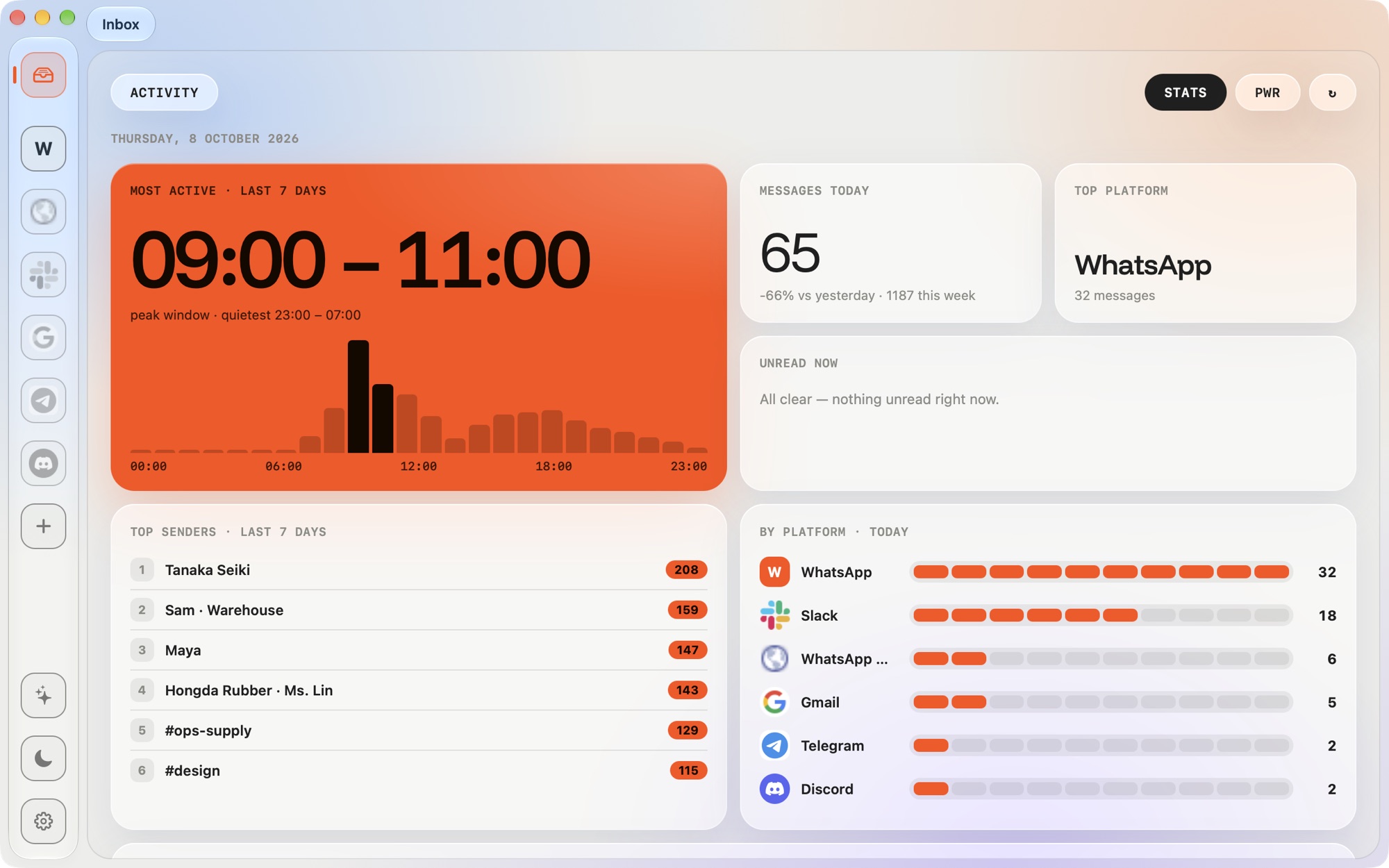
Task: Open the WhatsApp globe account in sidebar
Action: coord(43,212)
